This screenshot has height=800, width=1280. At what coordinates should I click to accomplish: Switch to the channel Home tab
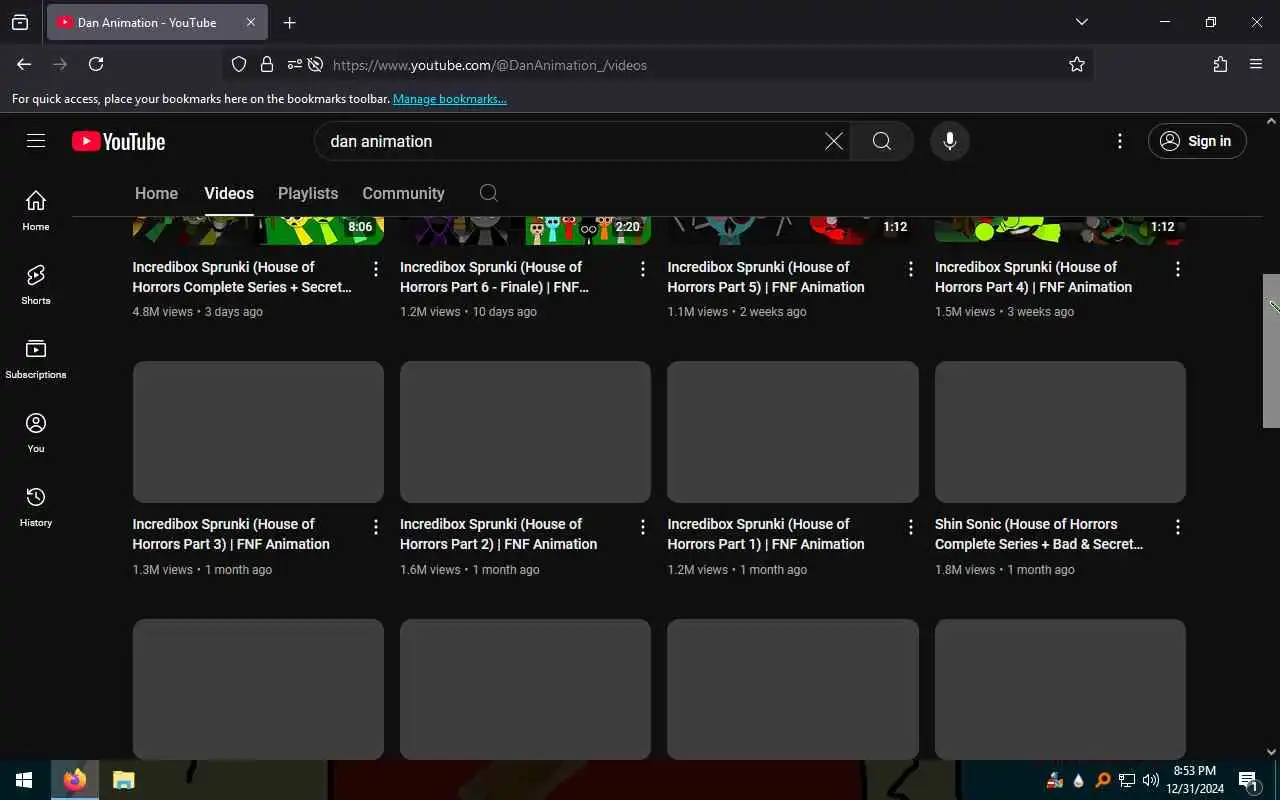point(156,193)
